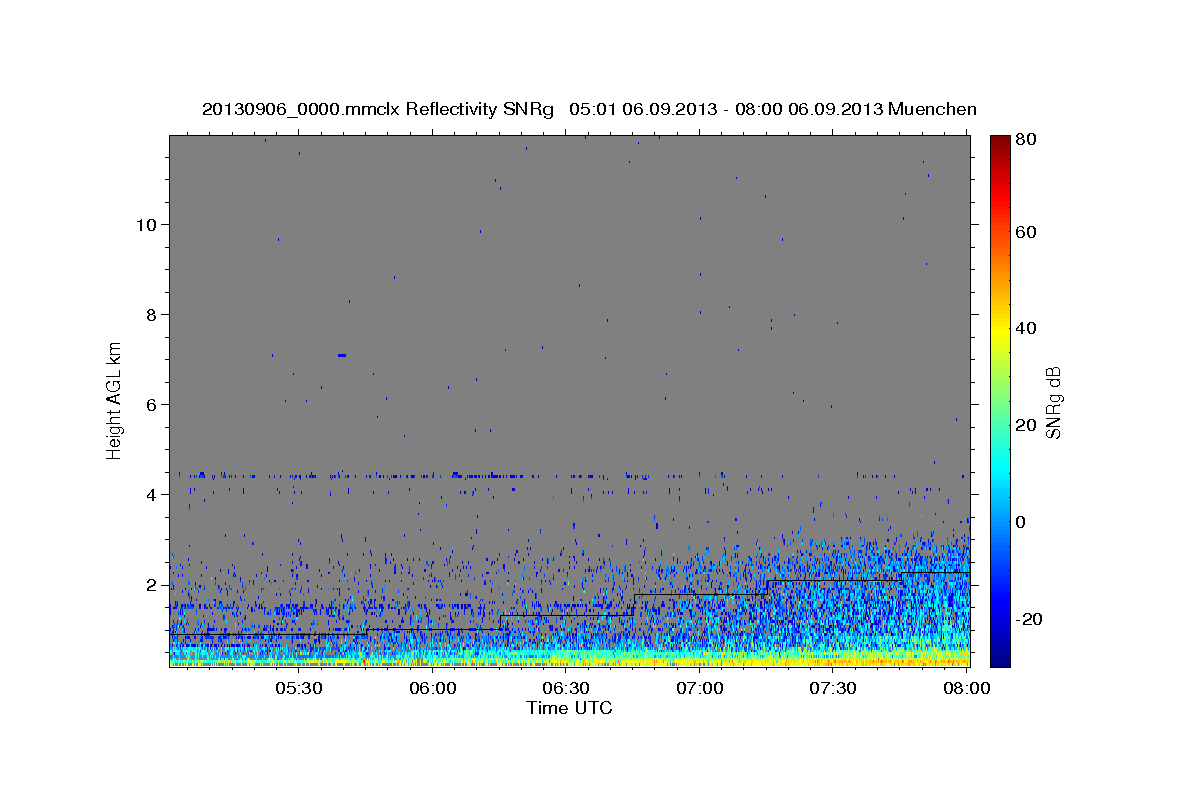
Task: Click the dark blue bottom of colorbar
Action: 1000,658
